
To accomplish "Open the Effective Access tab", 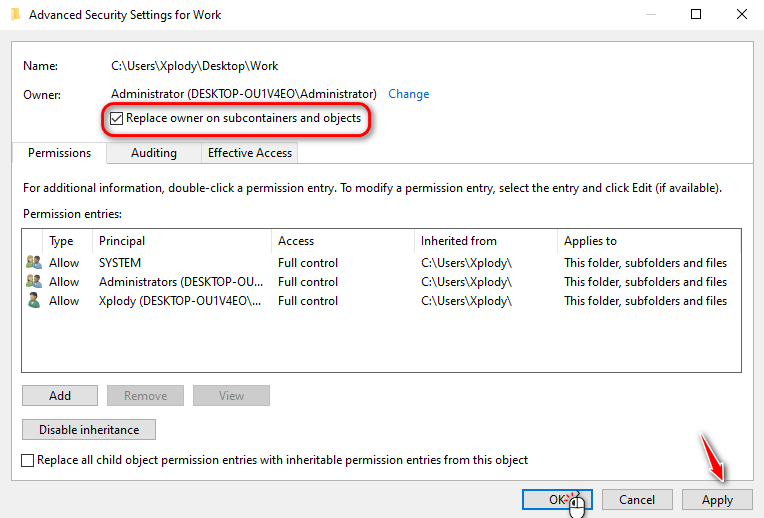I will (250, 153).
